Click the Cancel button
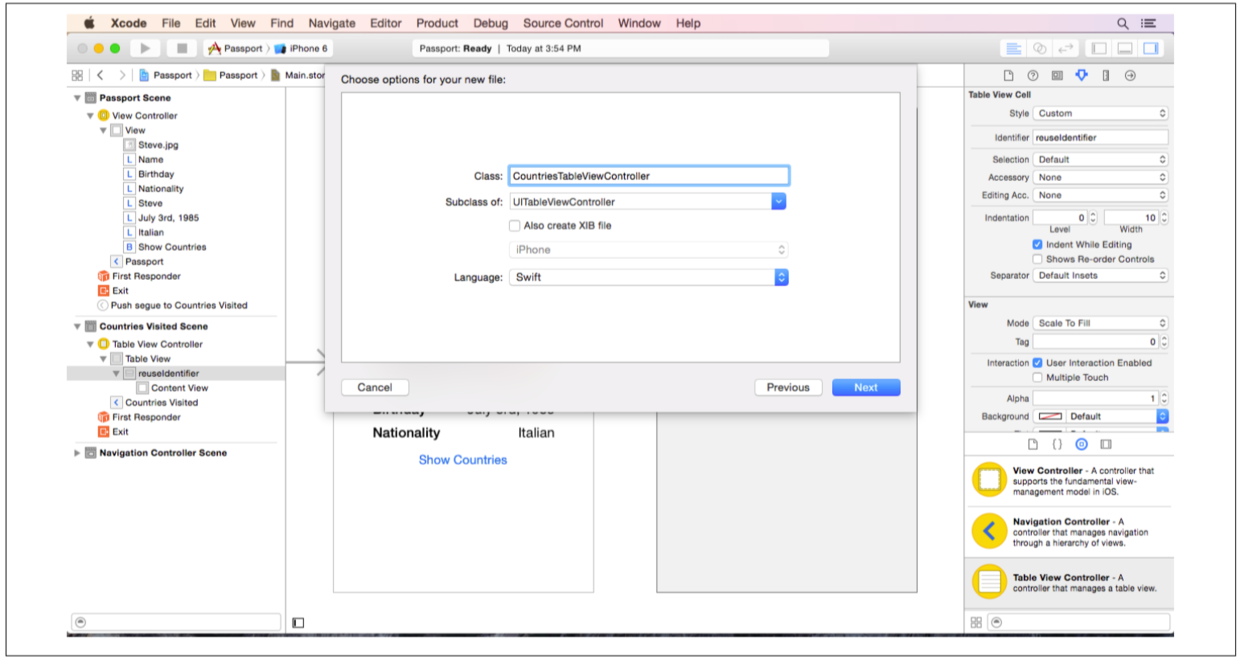The image size is (1240, 659). point(374,387)
